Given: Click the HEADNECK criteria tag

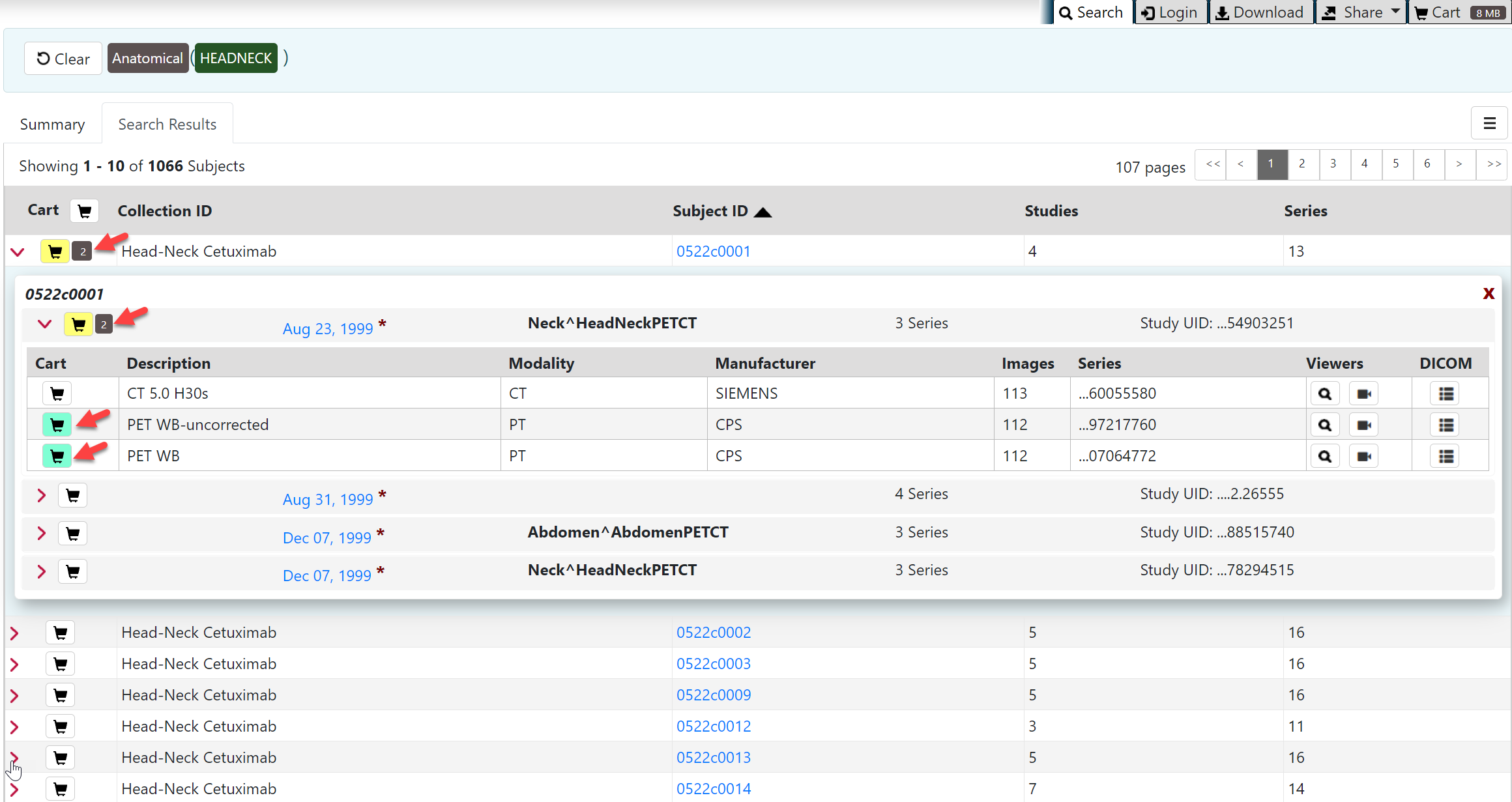Looking at the screenshot, I should point(236,58).
